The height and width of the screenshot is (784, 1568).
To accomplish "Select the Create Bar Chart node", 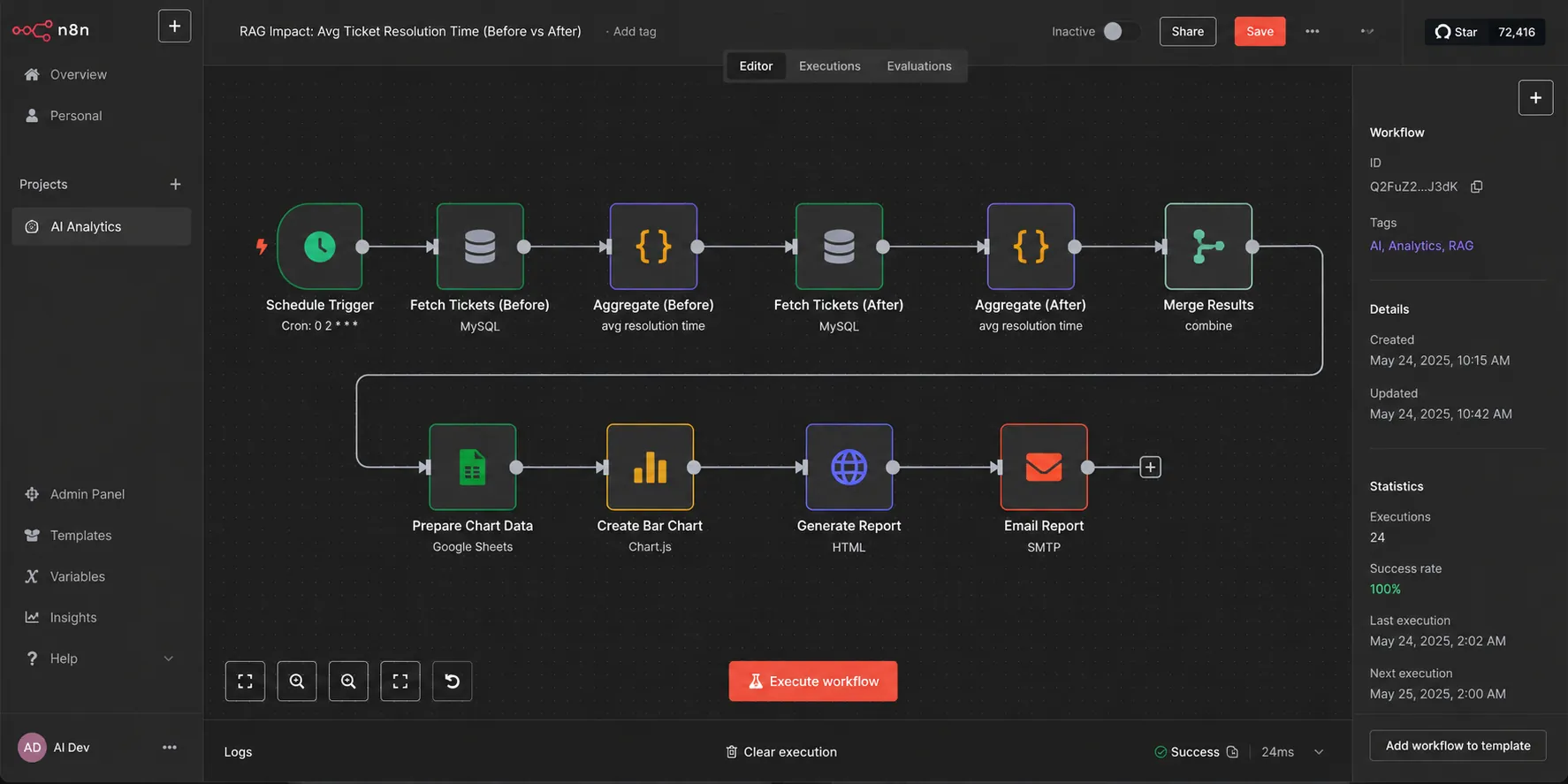I will tap(650, 467).
